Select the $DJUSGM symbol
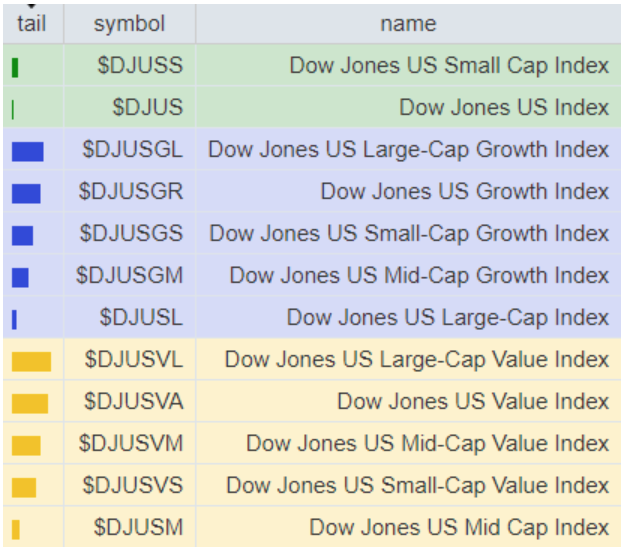 (x=130, y=276)
